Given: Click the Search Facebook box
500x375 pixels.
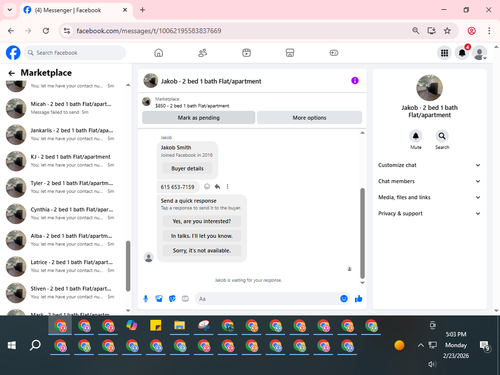Looking at the screenshot, I should [x=75, y=53].
